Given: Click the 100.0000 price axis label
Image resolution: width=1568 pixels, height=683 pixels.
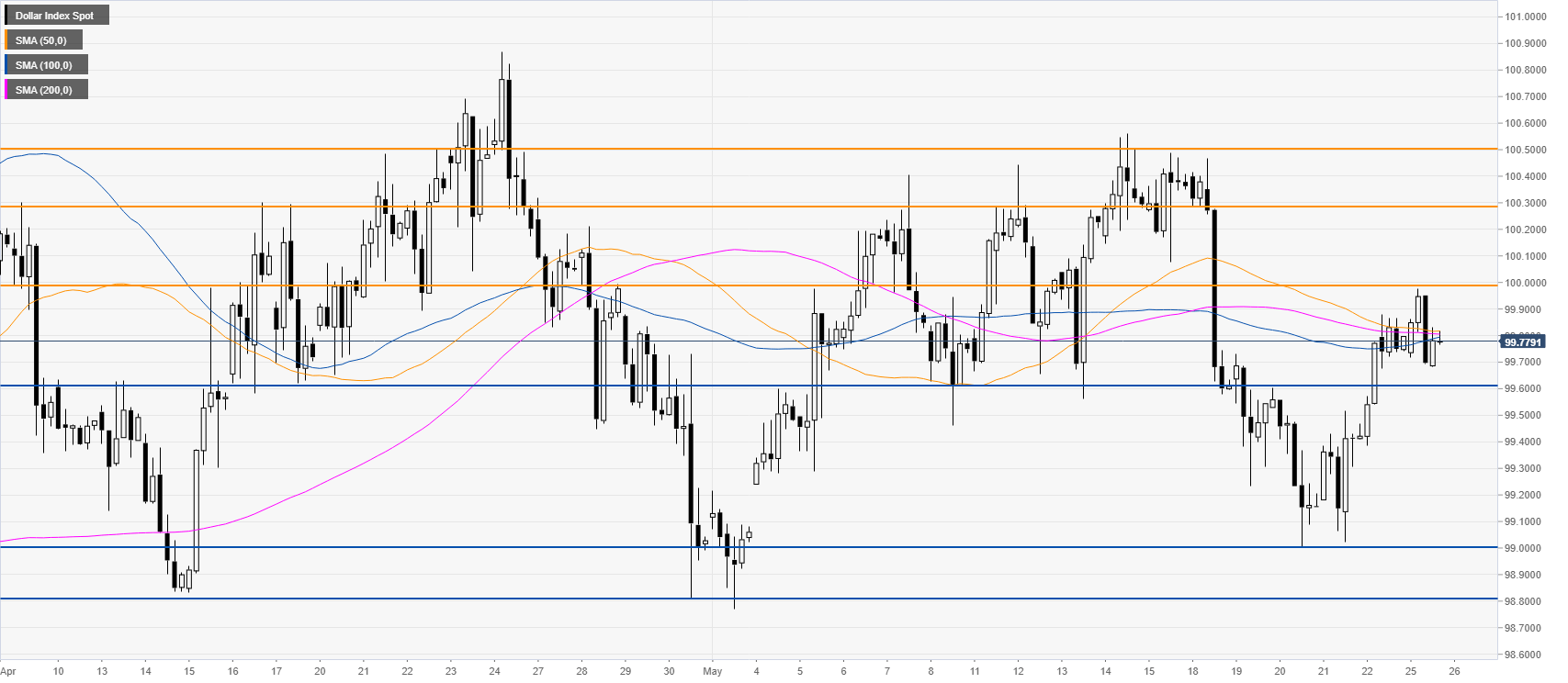Looking at the screenshot, I should tap(1524, 283).
